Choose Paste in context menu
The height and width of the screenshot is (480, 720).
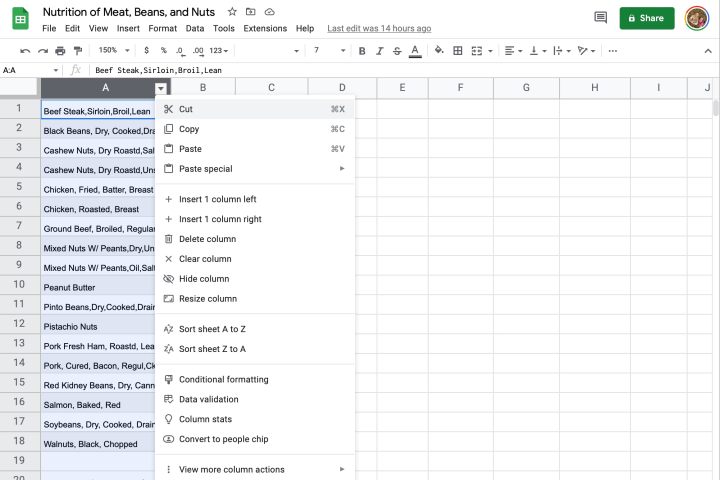(x=255, y=149)
